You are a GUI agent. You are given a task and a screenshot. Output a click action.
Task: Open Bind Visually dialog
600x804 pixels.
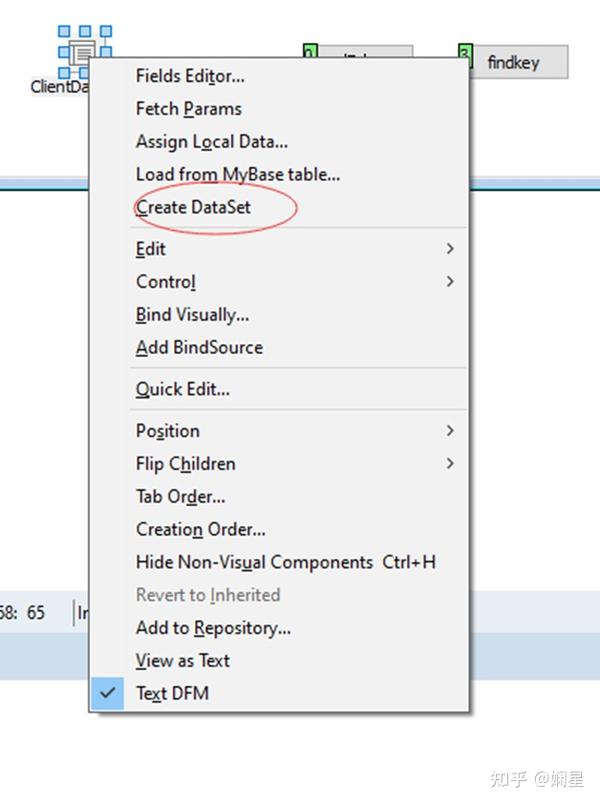point(192,315)
